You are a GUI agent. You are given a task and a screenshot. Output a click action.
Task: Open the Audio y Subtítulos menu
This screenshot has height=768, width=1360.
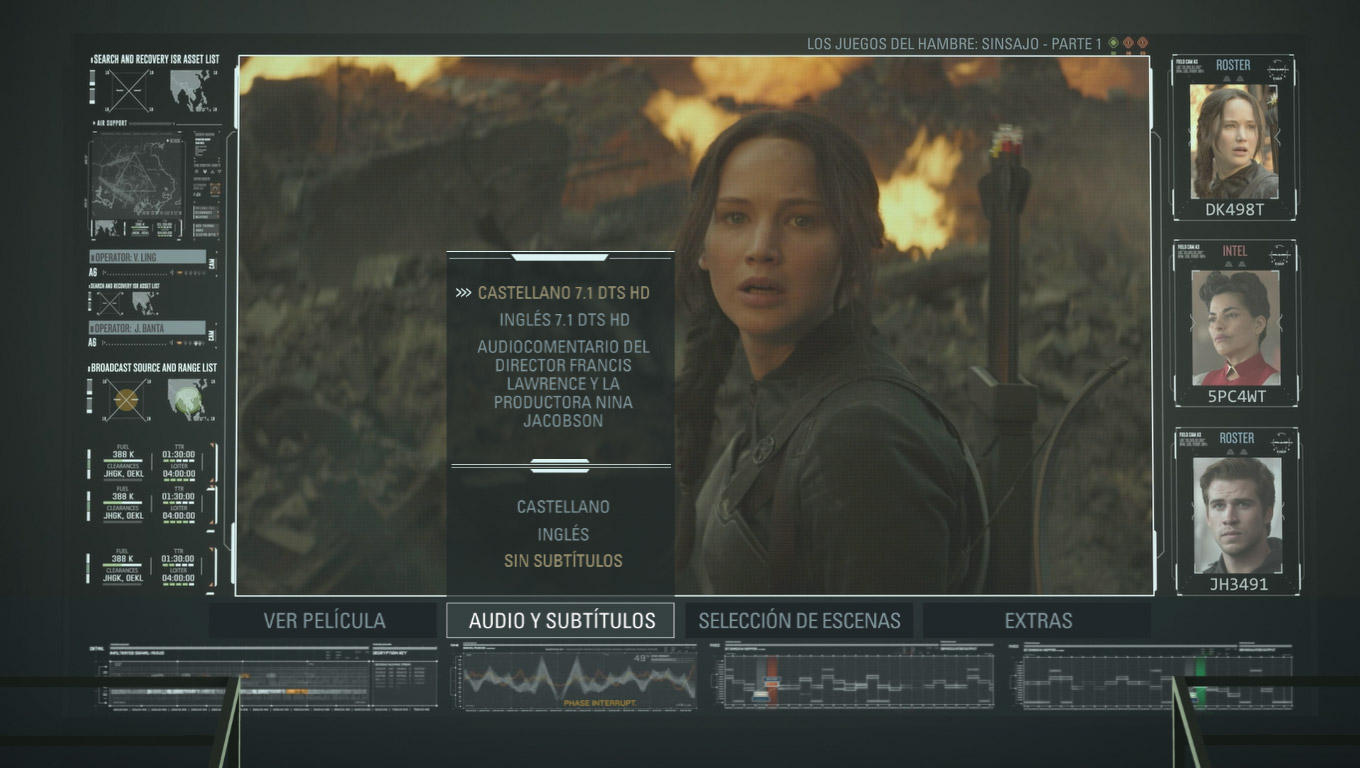(x=561, y=620)
